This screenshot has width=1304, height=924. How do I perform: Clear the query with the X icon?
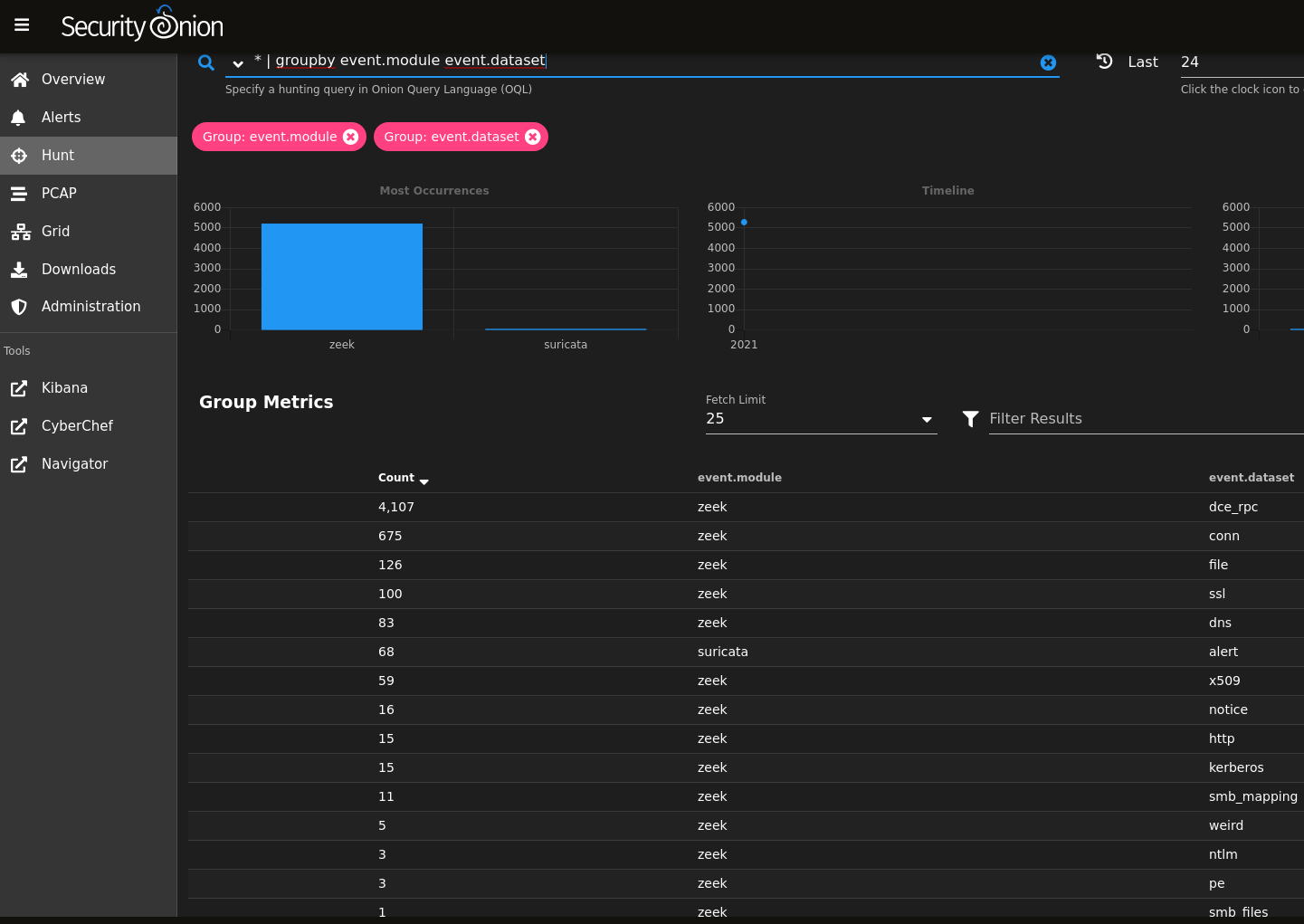(x=1048, y=62)
